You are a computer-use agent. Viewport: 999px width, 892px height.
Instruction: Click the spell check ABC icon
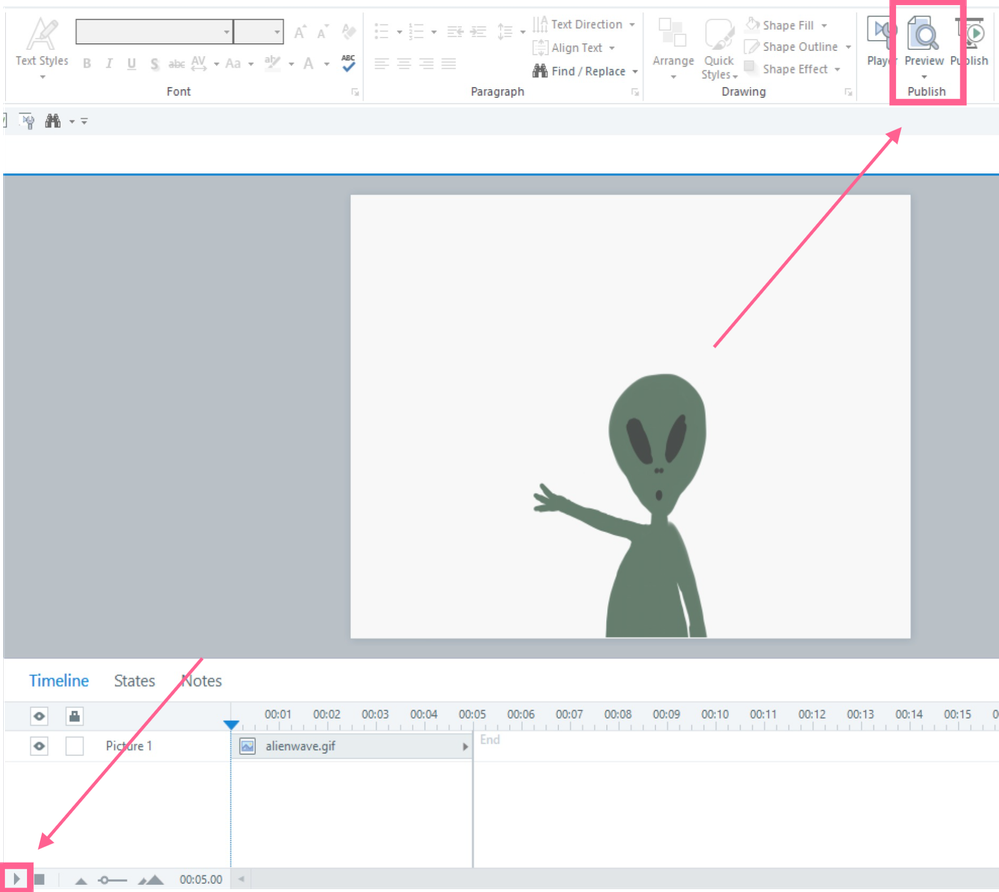(348, 64)
